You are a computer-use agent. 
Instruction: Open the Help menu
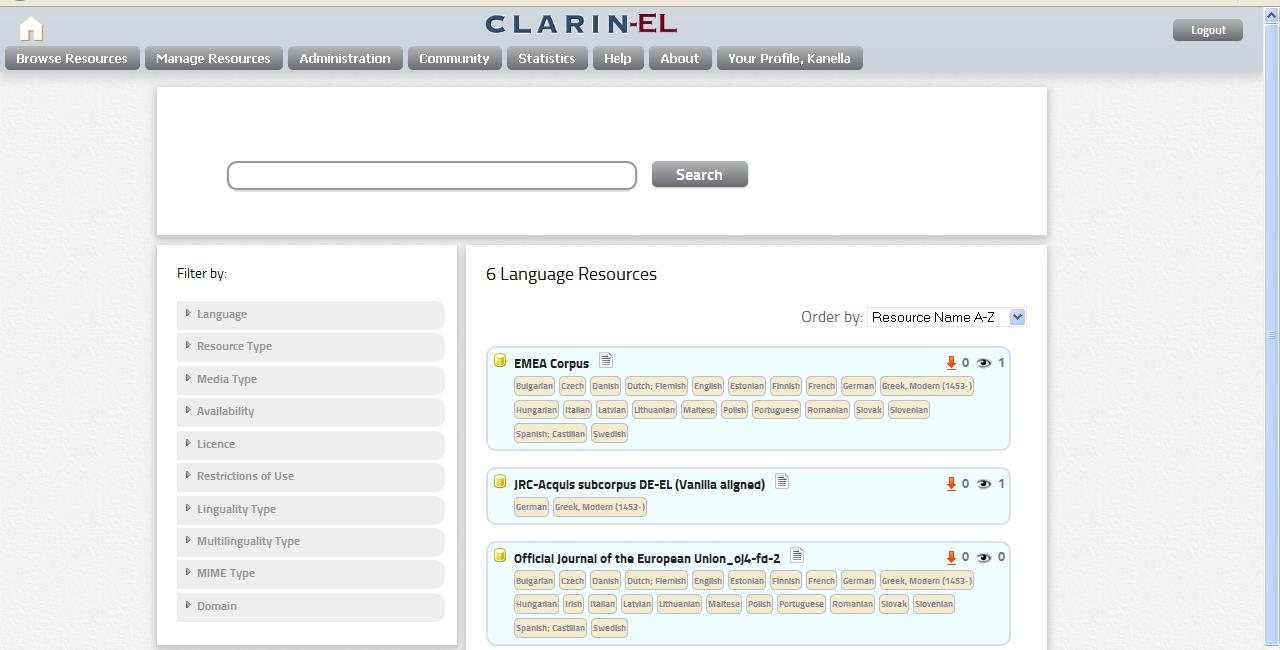click(618, 58)
